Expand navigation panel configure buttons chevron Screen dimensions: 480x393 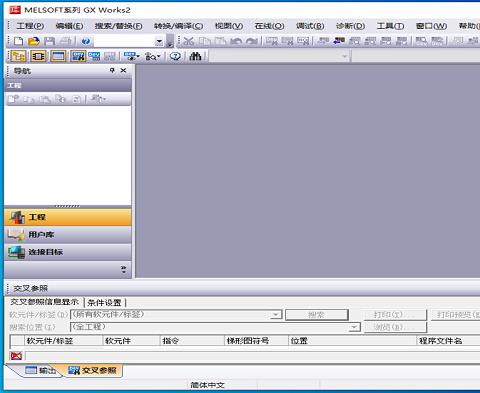[x=124, y=269]
